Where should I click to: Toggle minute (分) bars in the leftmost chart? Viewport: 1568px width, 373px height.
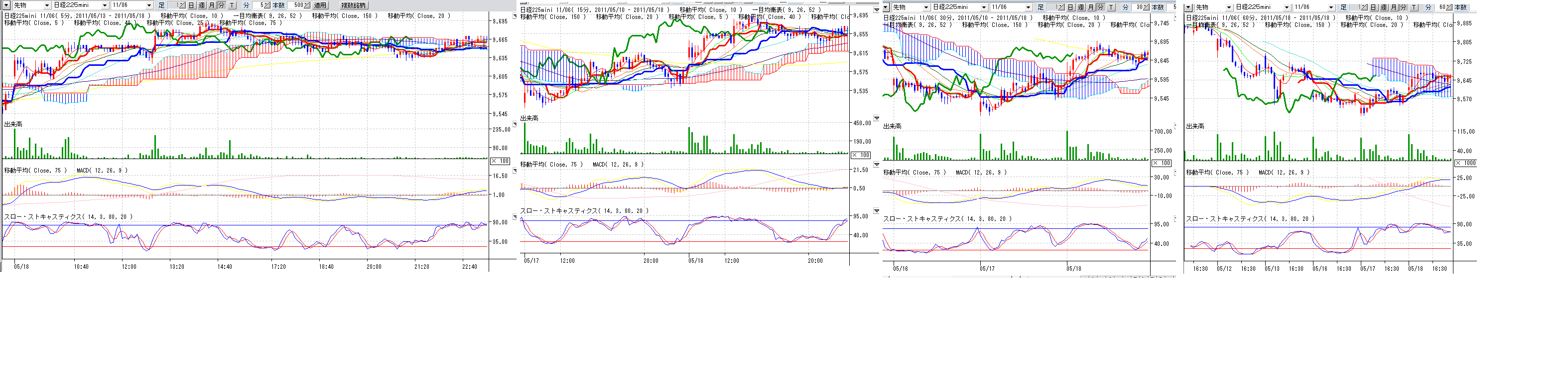pyautogui.click(x=221, y=5)
